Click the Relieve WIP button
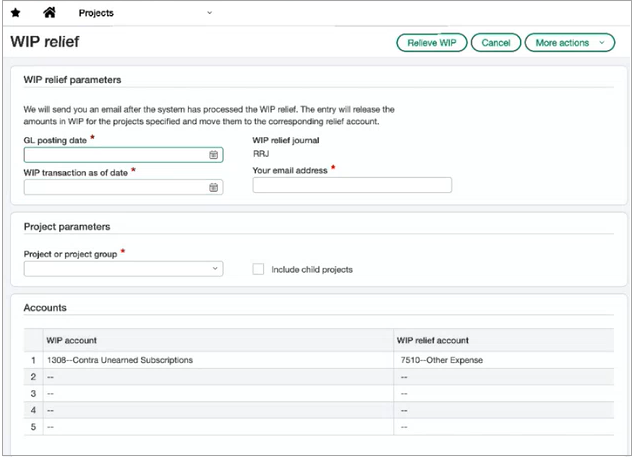The width and height of the screenshot is (632, 457). tap(431, 43)
